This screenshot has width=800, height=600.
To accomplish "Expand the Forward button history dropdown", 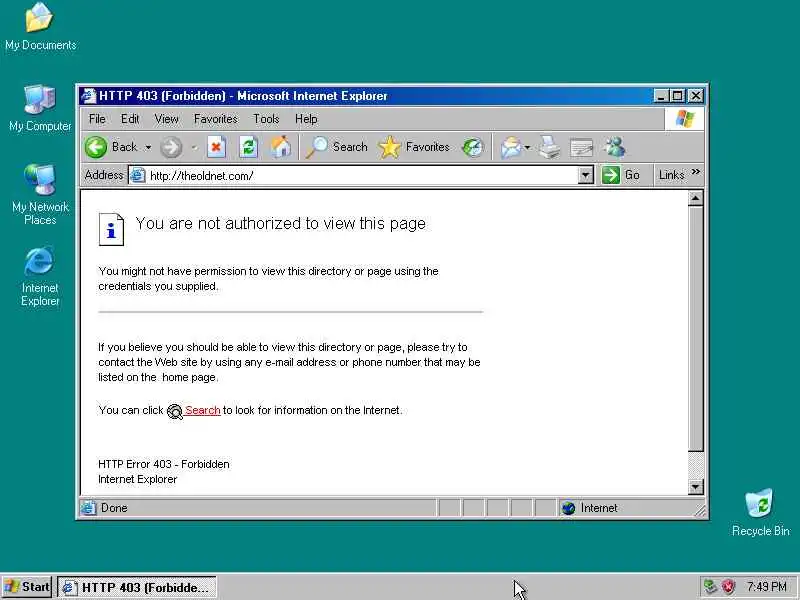I will click(194, 148).
